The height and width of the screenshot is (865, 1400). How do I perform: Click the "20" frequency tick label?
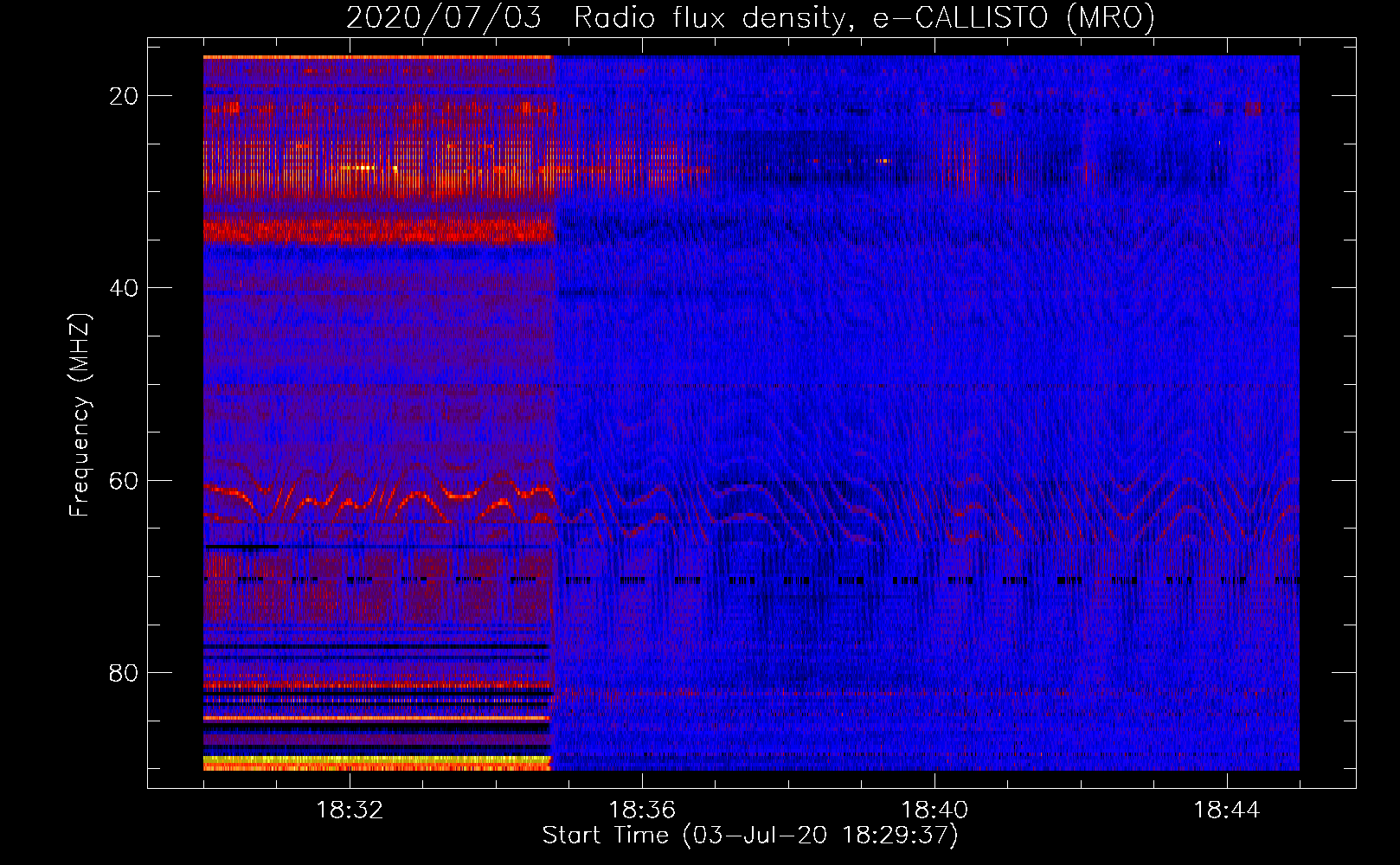coord(125,96)
